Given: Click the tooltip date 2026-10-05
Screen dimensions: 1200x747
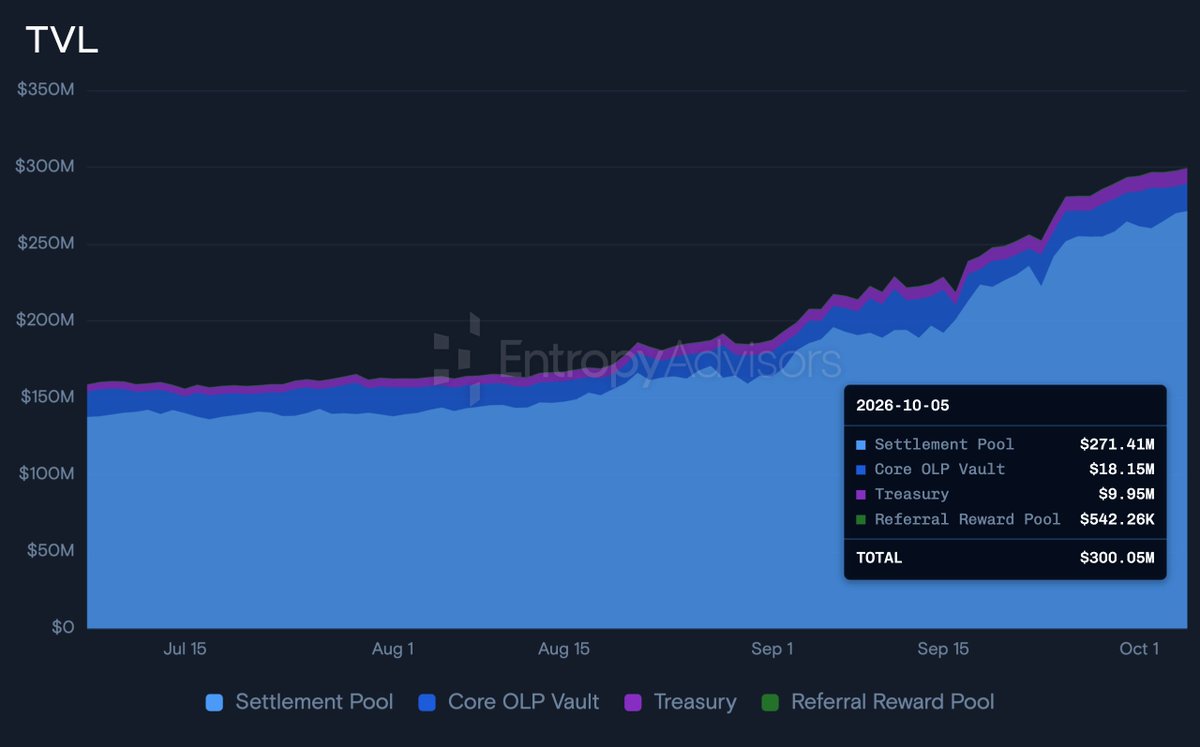Looking at the screenshot, I should point(903,406).
